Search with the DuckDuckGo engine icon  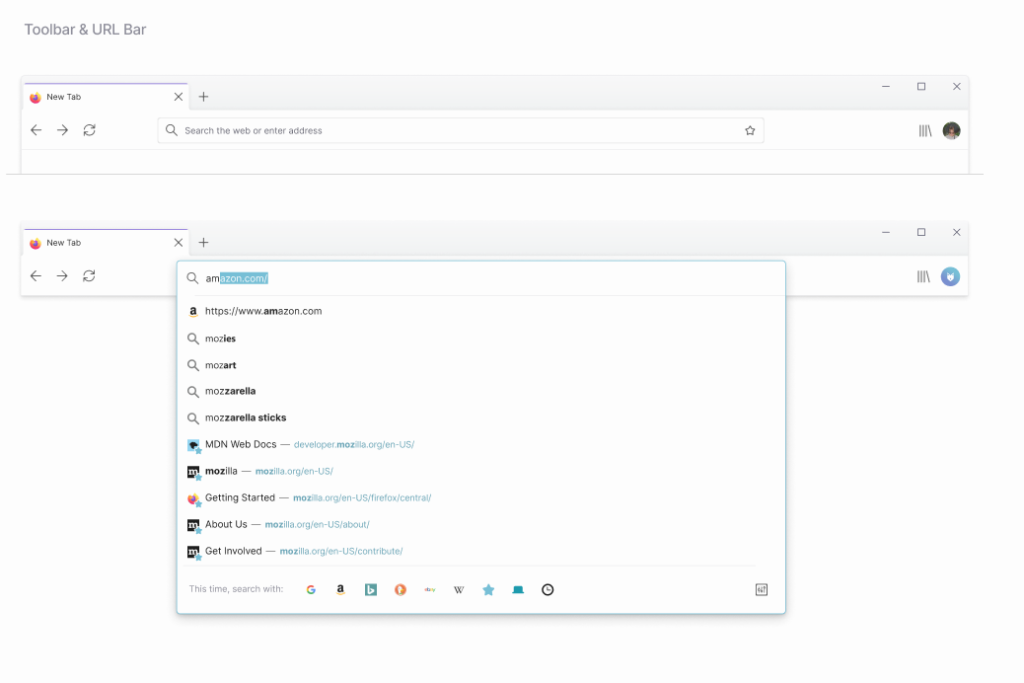[x=399, y=589]
